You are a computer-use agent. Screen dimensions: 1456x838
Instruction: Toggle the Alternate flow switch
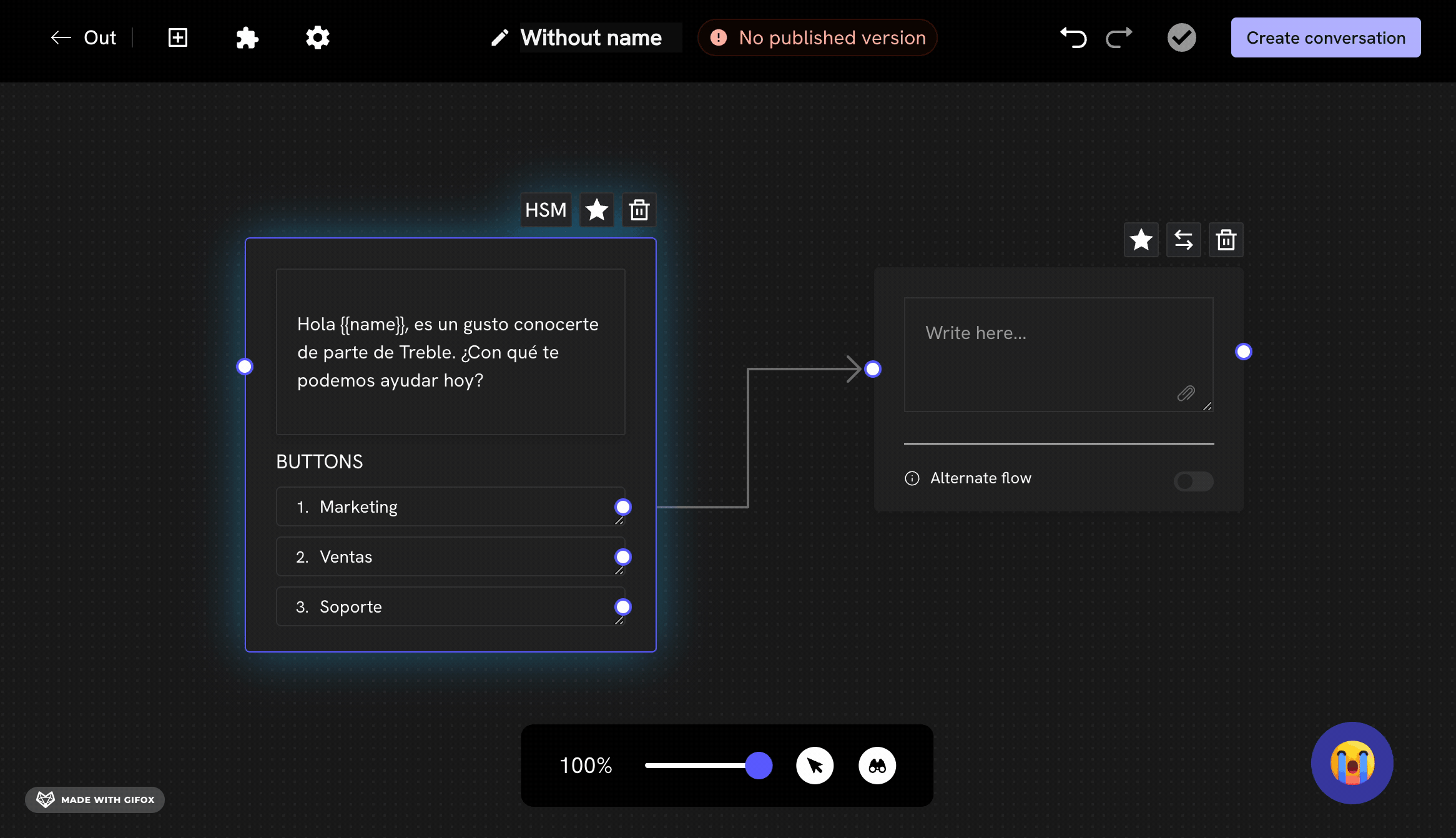pyautogui.click(x=1193, y=481)
